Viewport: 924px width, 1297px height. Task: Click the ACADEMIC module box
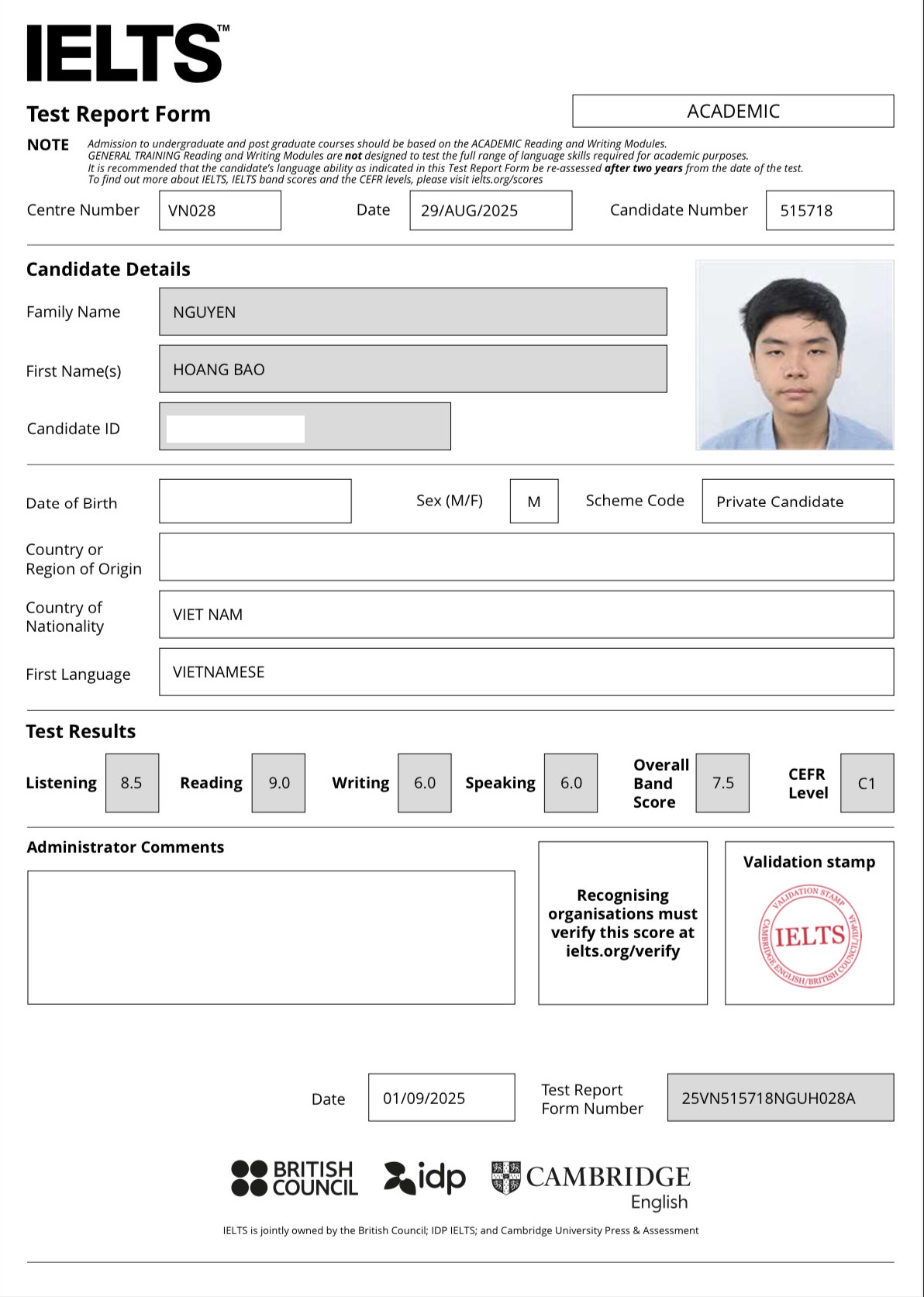coord(733,111)
